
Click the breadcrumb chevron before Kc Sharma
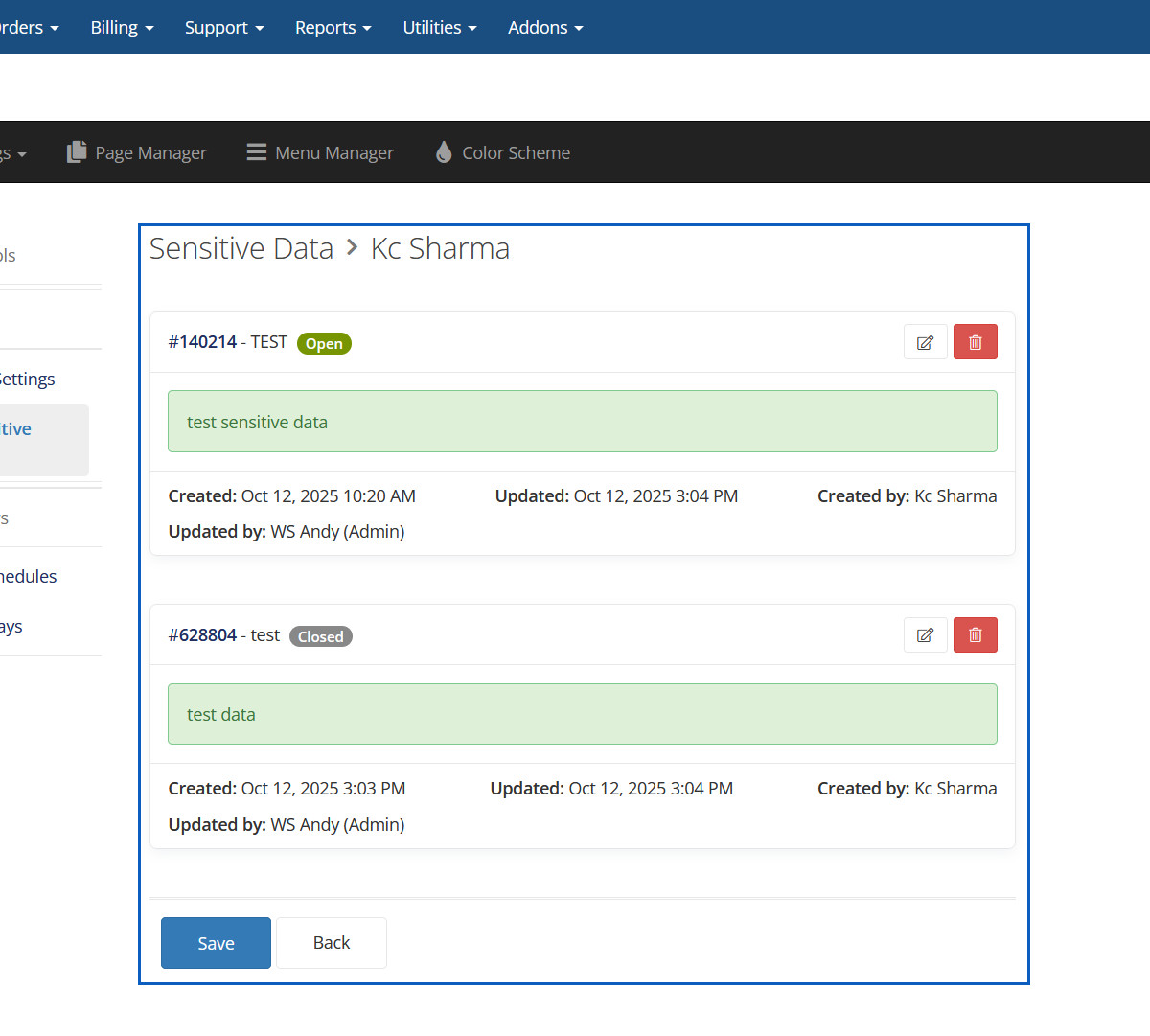tap(352, 248)
